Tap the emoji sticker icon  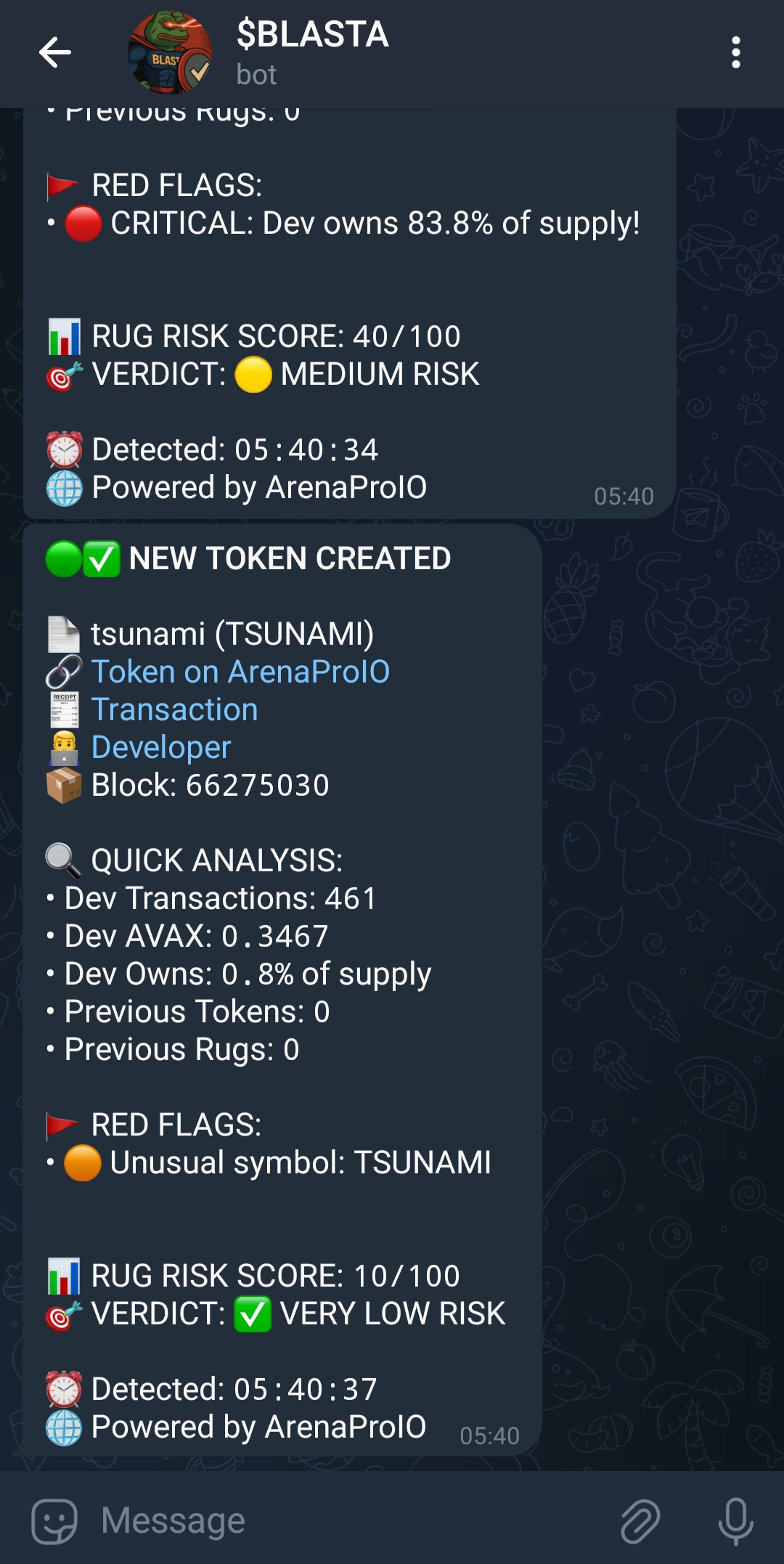(54, 1520)
